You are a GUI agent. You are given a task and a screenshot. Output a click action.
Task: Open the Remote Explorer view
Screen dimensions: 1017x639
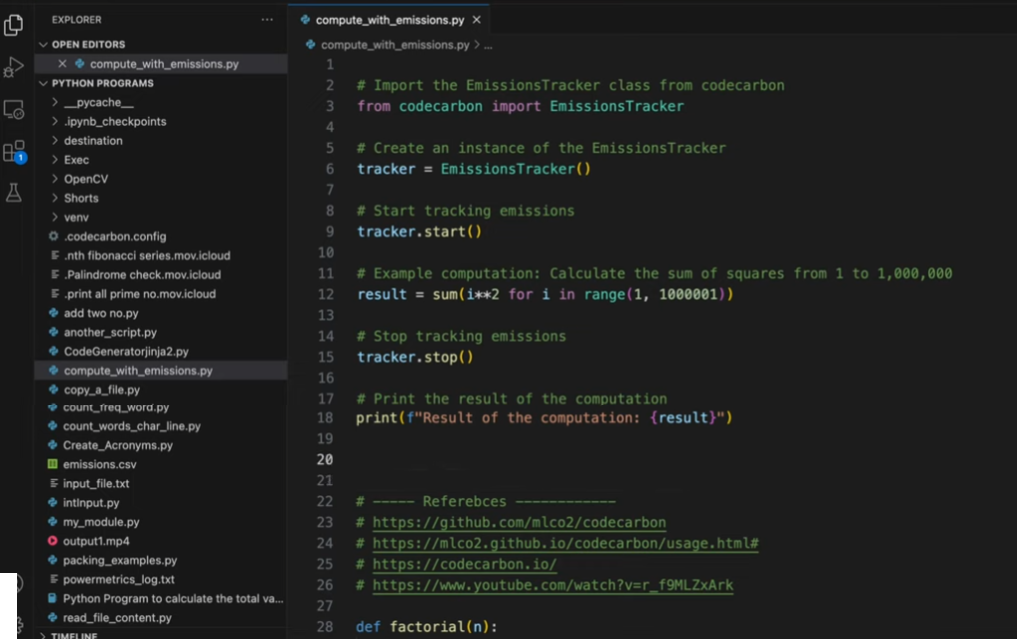point(14,110)
